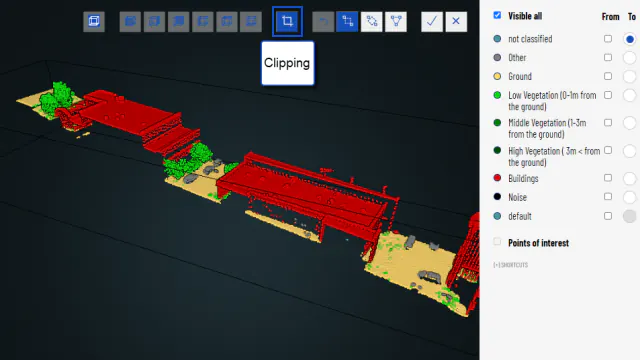
Task: Tick the Points of interest checkbox
Action: [497, 242]
